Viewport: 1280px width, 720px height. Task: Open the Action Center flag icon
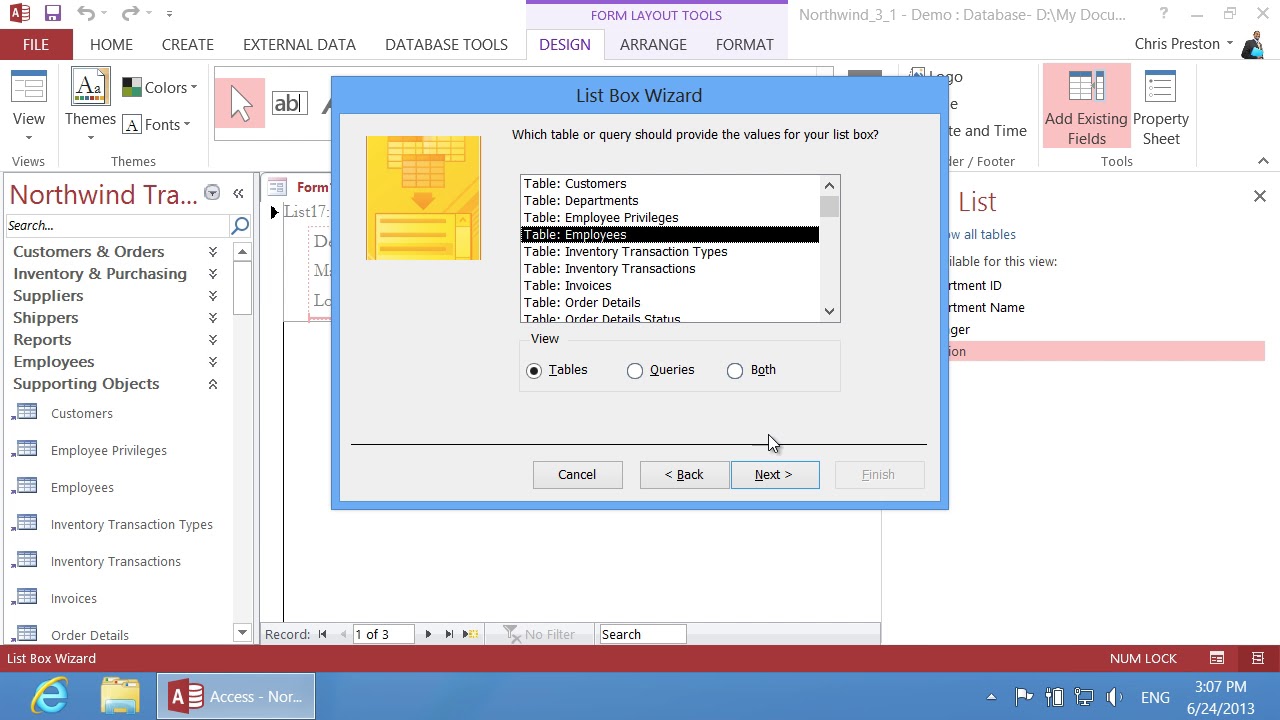(1023, 697)
